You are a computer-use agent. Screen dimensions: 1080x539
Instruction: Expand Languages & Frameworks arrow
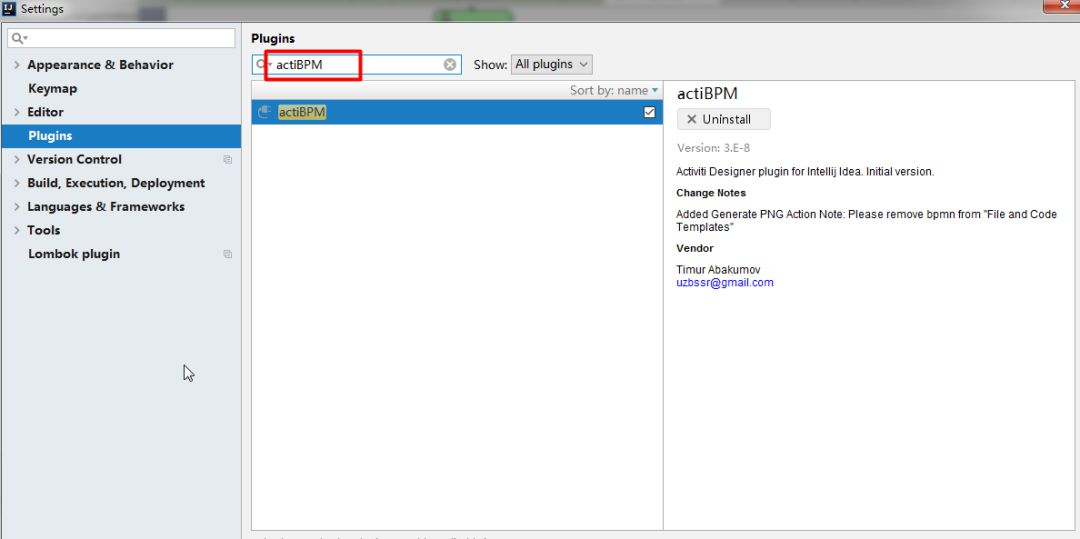pos(17,207)
